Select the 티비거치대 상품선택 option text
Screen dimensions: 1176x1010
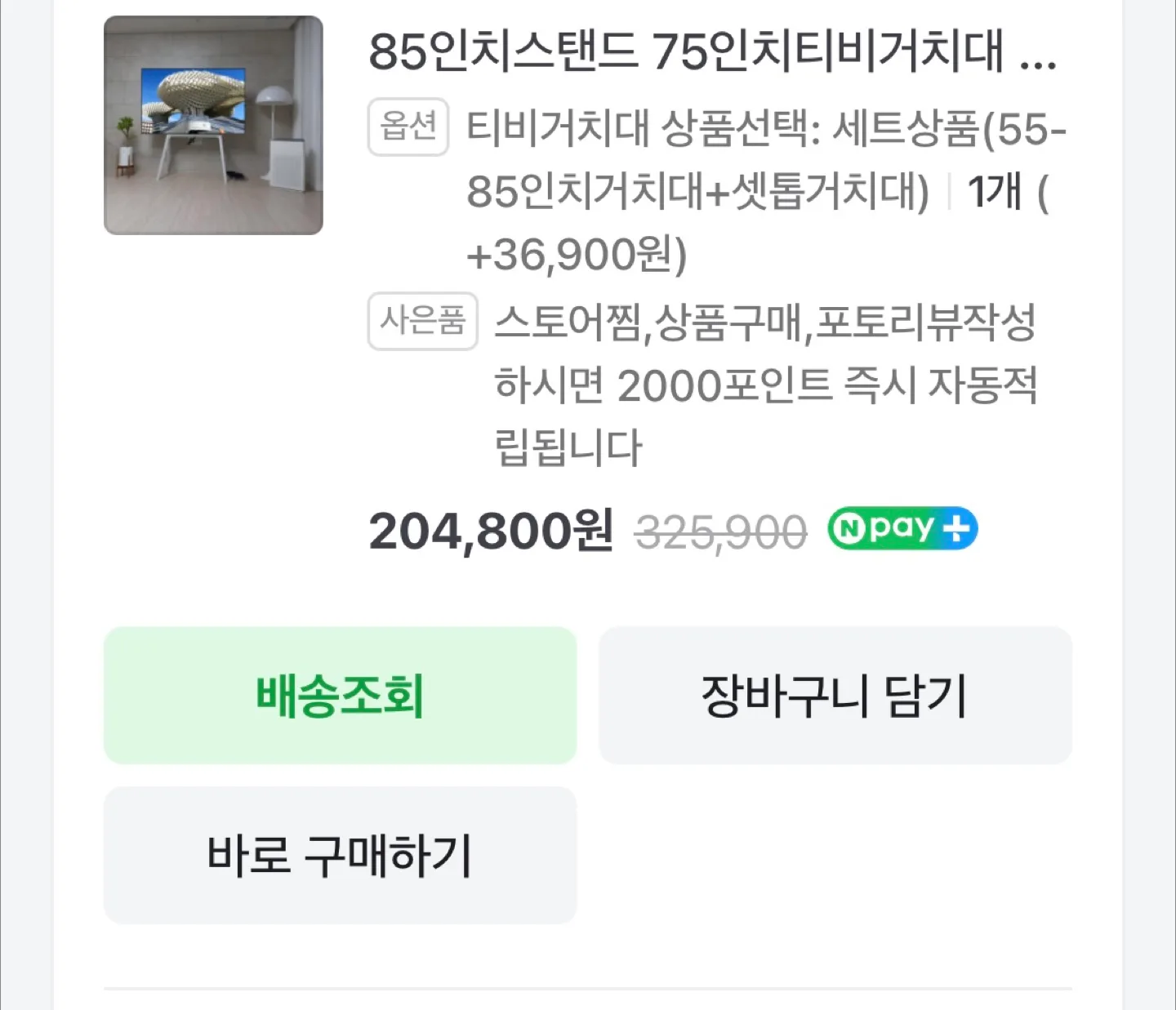pos(643,128)
